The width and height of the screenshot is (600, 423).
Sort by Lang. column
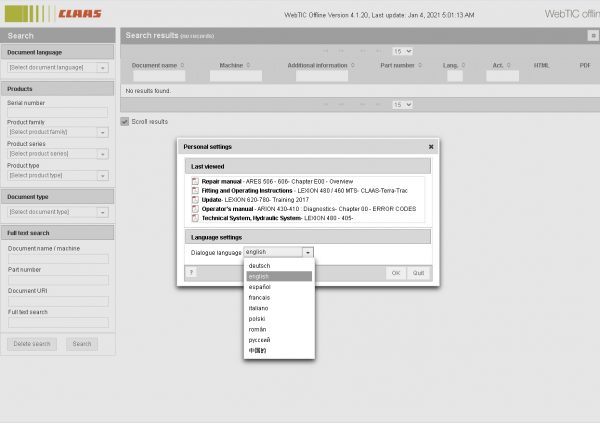click(x=463, y=65)
